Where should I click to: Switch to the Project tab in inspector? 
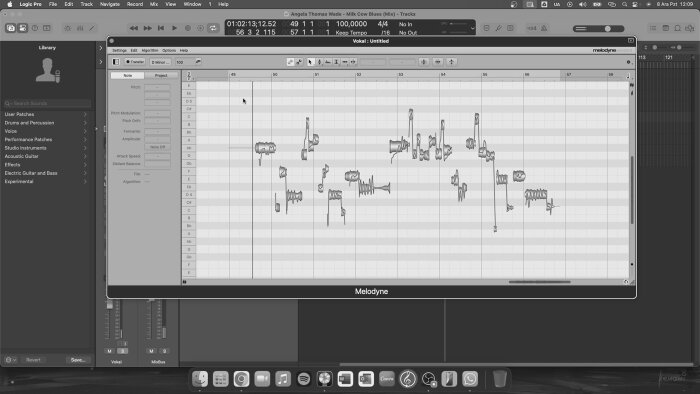pyautogui.click(x=161, y=75)
